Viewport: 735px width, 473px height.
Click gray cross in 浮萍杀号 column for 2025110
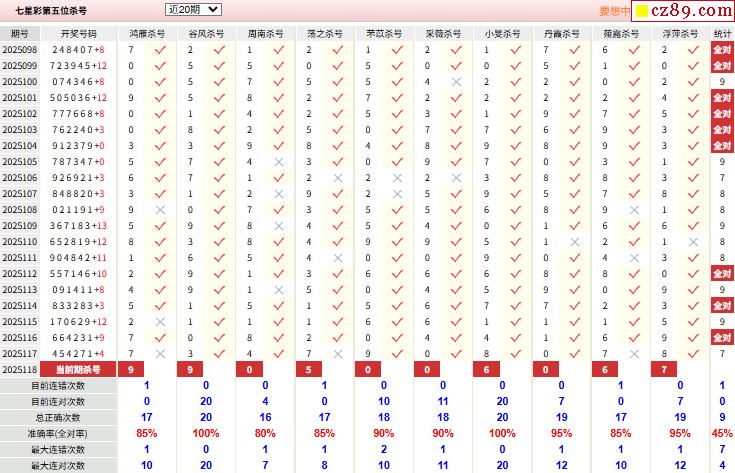(x=693, y=242)
